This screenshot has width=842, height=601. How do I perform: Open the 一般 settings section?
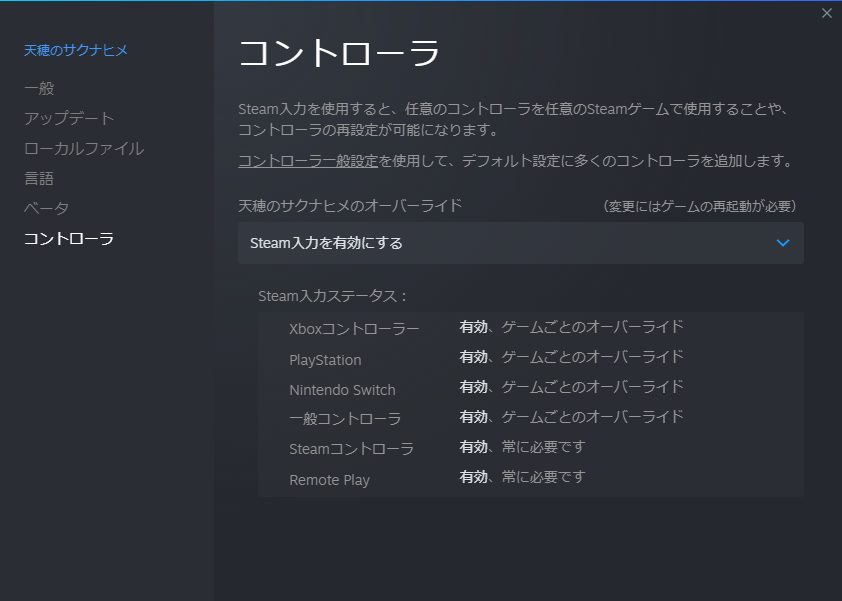39,88
